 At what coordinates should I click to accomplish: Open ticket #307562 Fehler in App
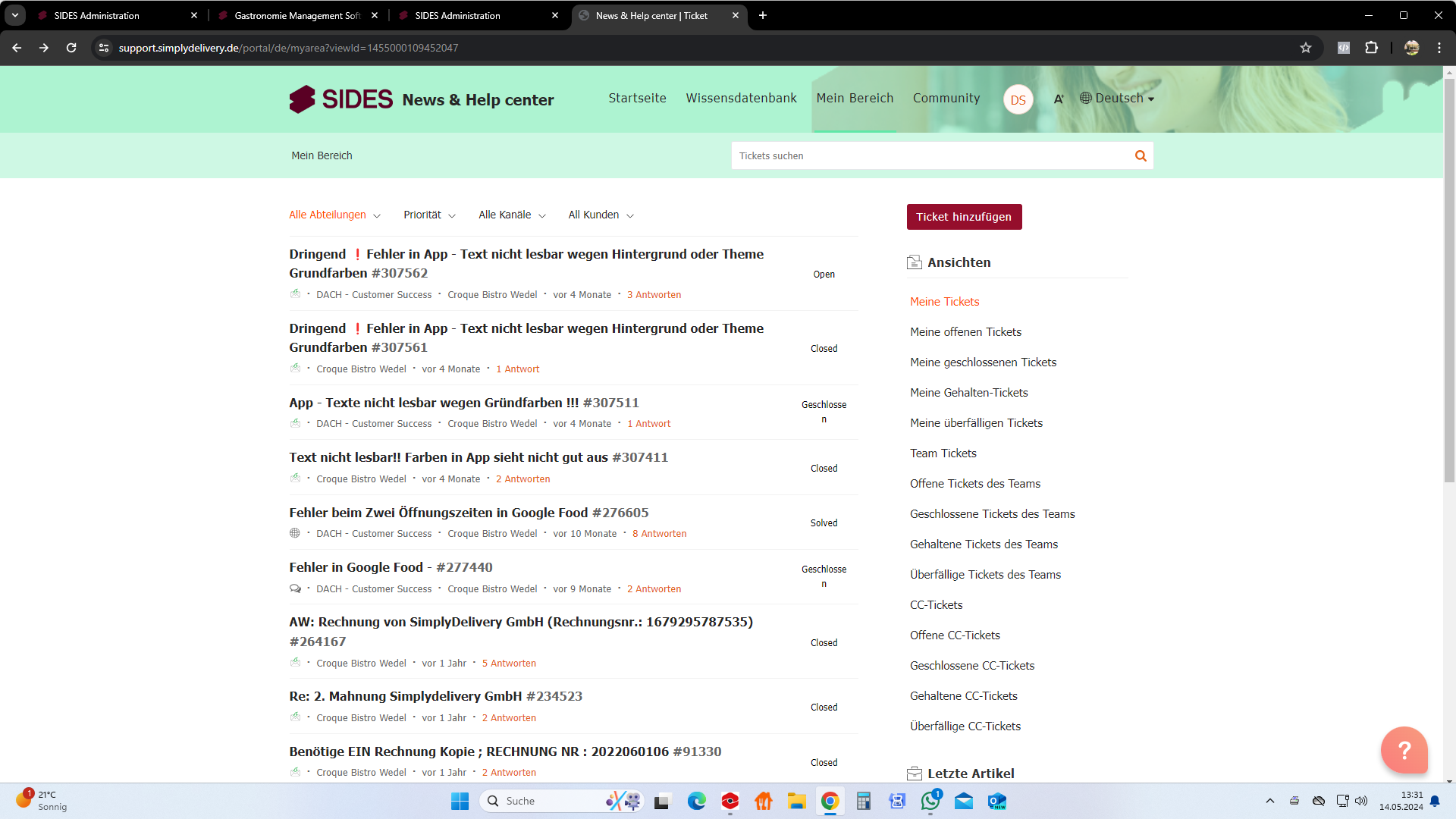526,263
